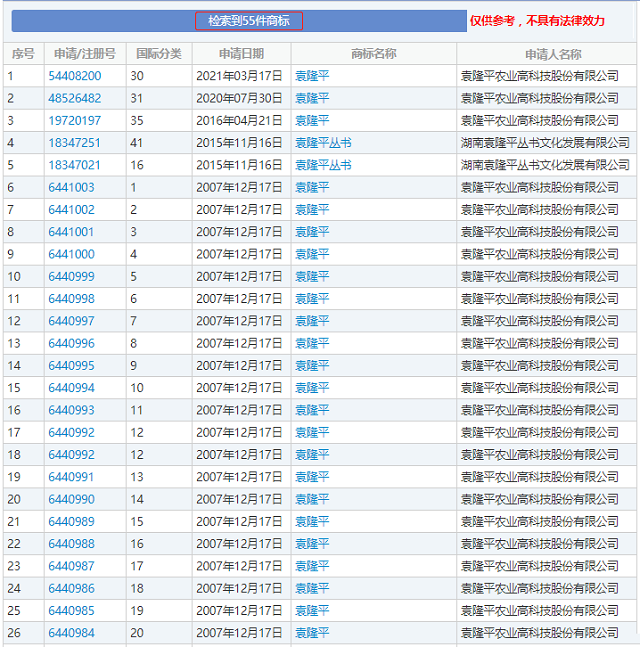Select the date 2016年04月21日
This screenshot has height=647, width=640.
click(239, 120)
